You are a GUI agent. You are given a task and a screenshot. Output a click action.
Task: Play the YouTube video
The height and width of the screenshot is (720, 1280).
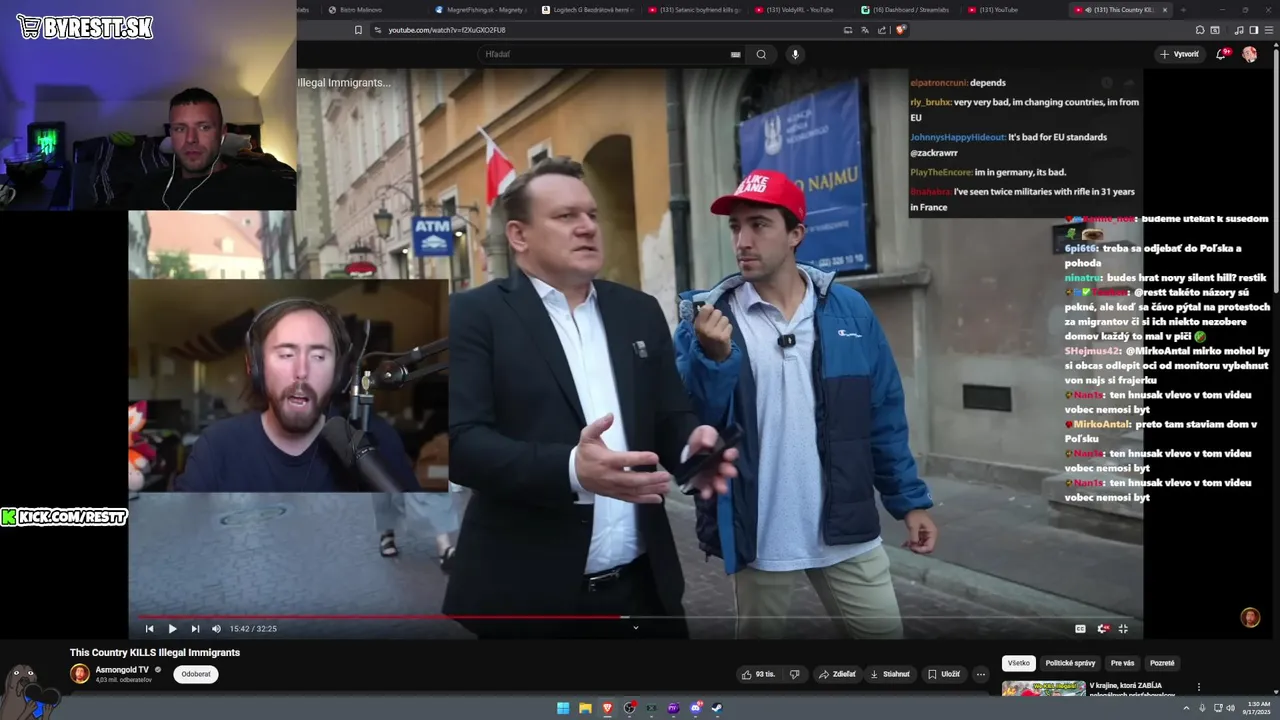(172, 628)
